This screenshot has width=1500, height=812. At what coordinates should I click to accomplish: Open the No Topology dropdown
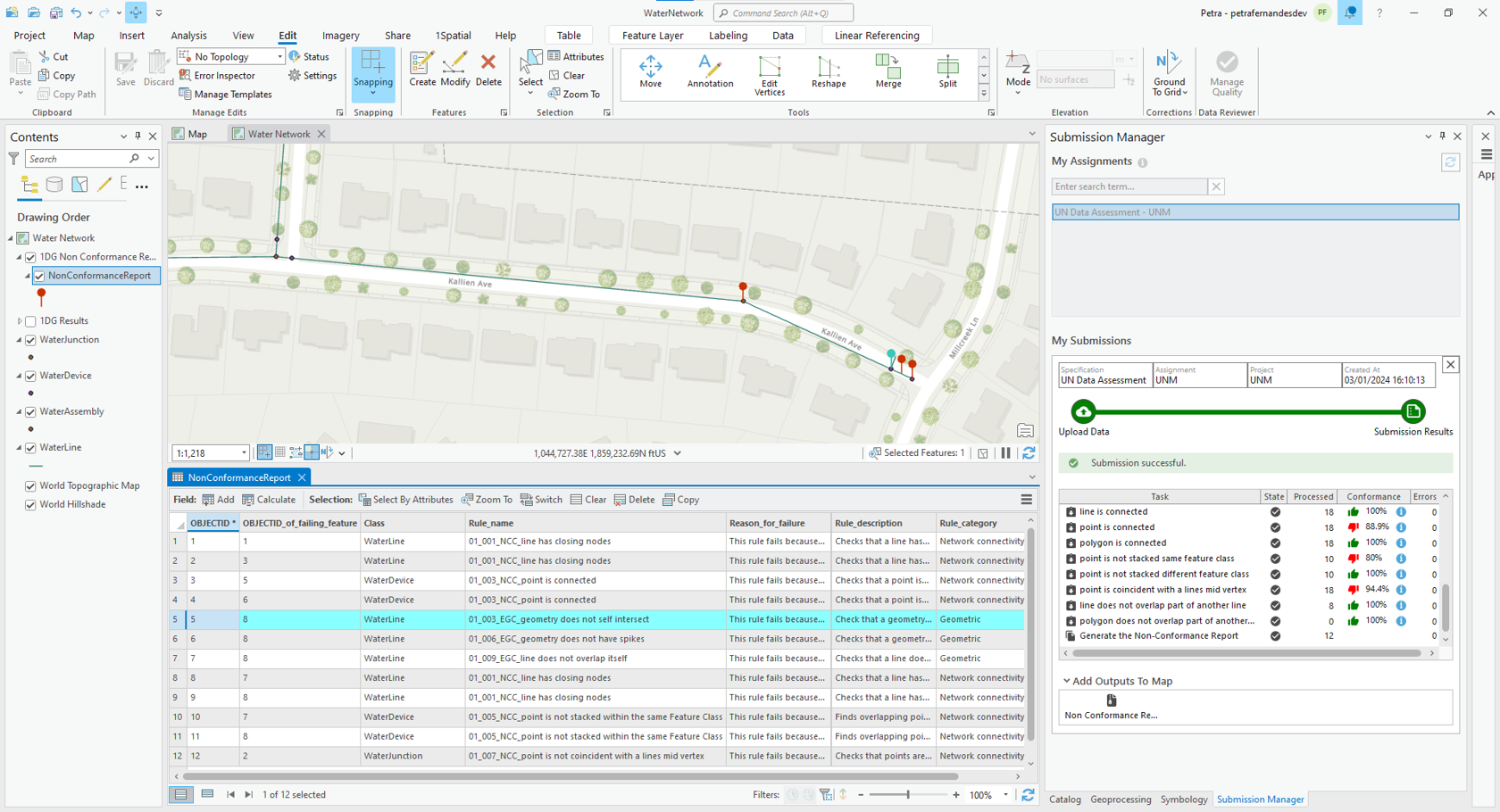click(x=279, y=57)
